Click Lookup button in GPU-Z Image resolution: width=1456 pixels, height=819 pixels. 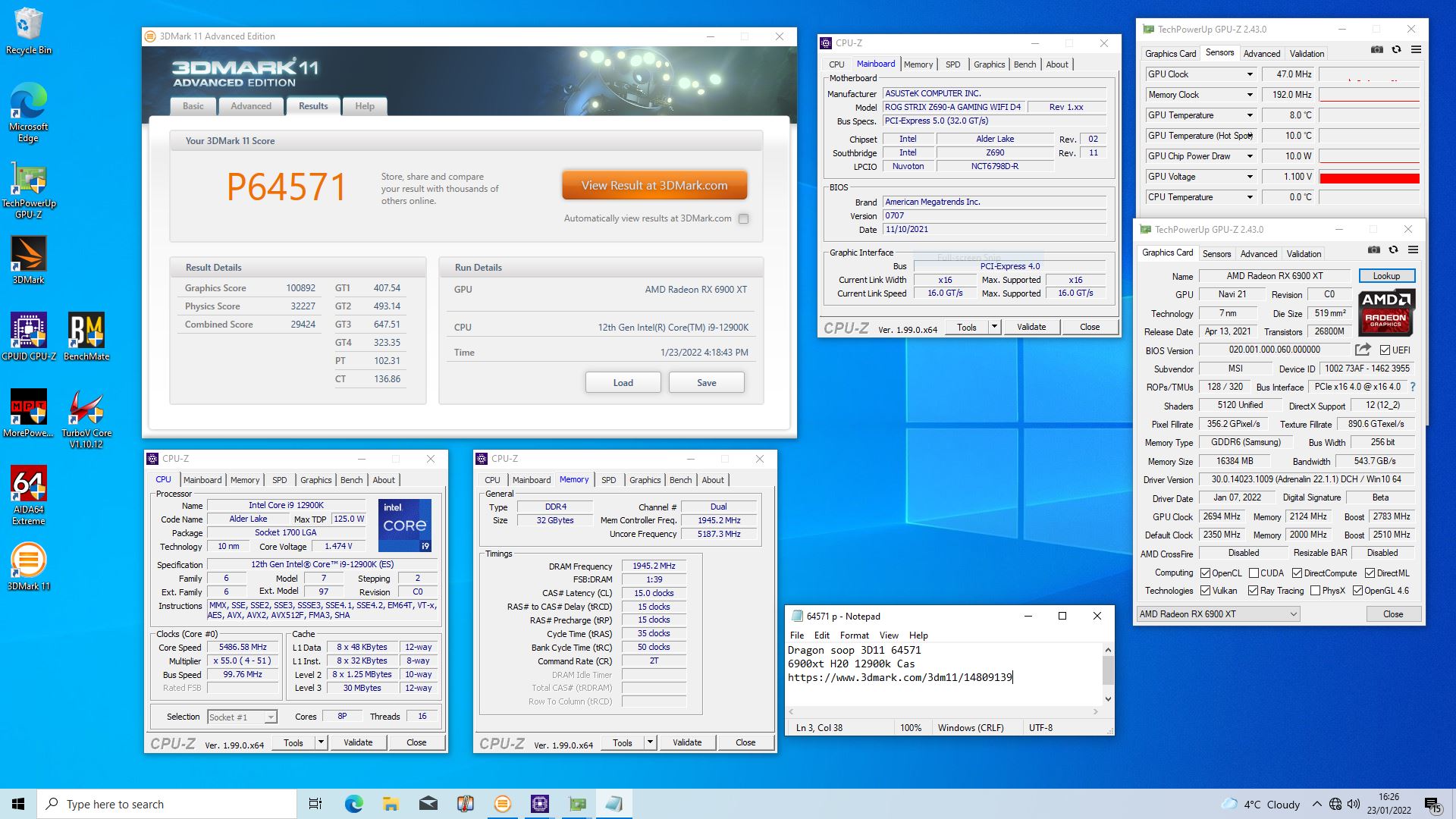point(1386,276)
